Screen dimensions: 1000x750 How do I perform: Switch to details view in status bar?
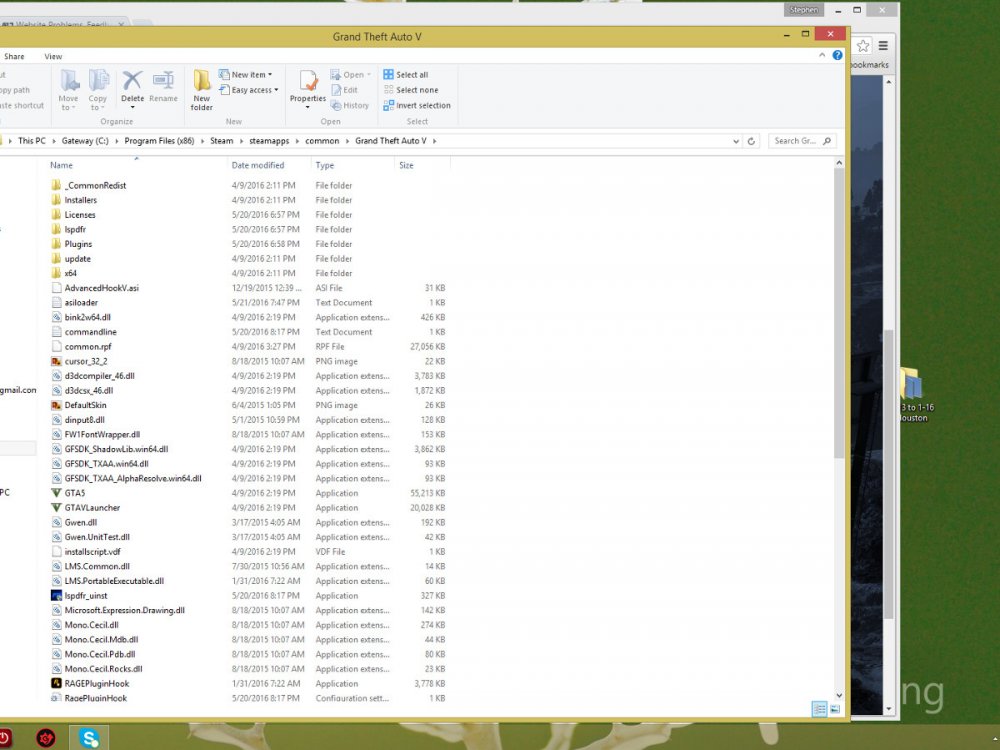click(x=820, y=709)
